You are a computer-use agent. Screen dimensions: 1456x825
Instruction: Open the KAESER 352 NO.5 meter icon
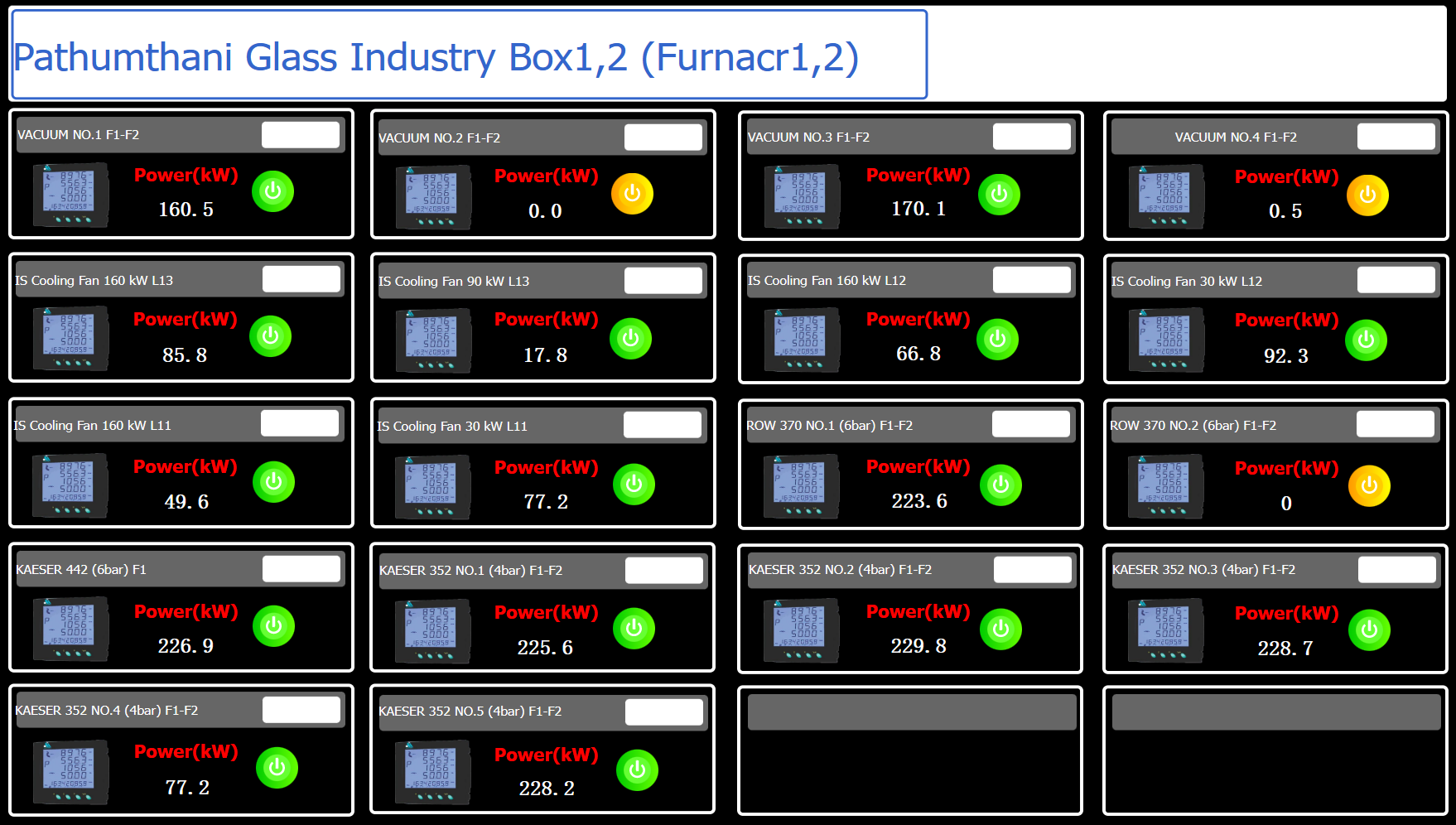(433, 773)
